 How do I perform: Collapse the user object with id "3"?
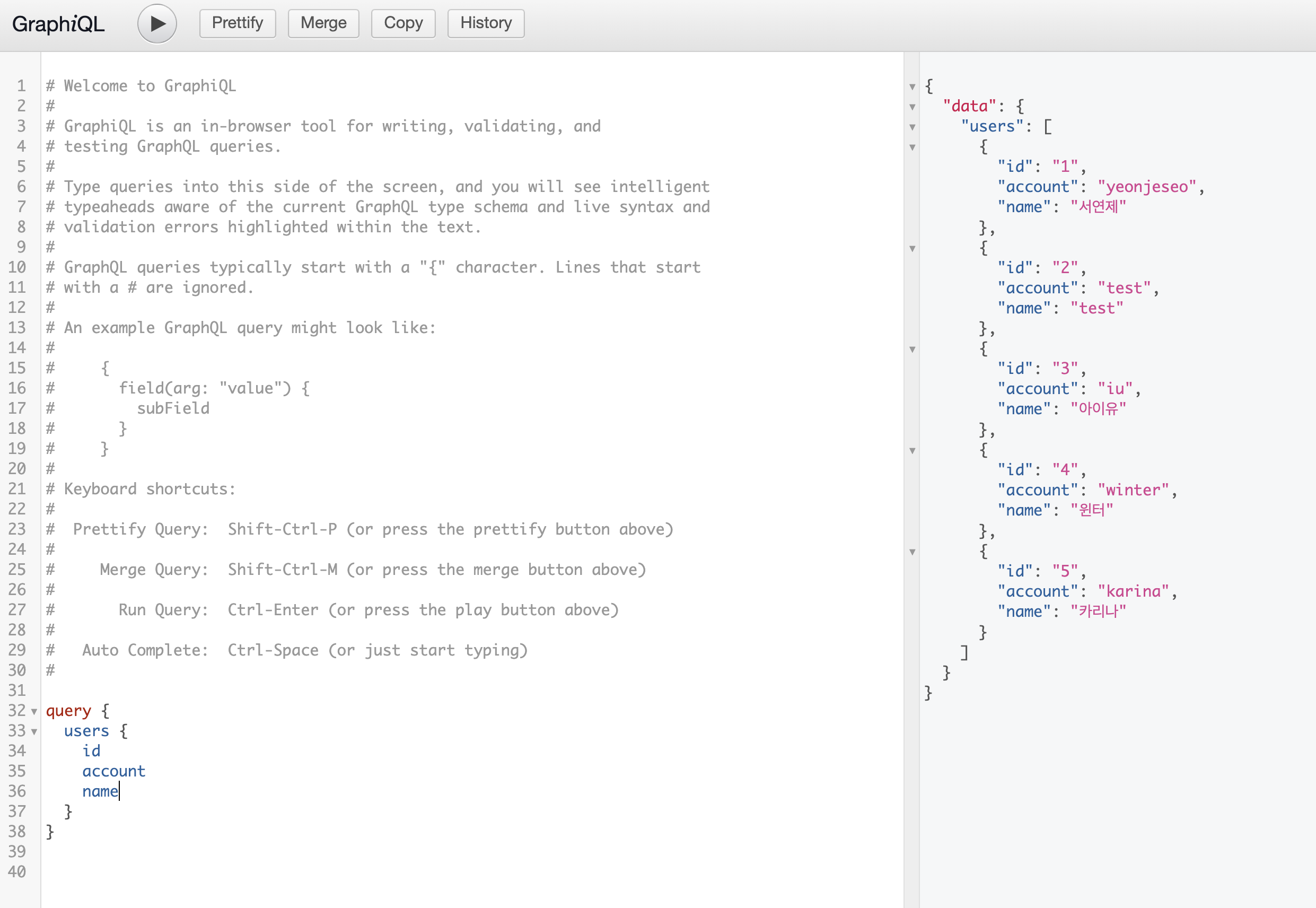912,351
